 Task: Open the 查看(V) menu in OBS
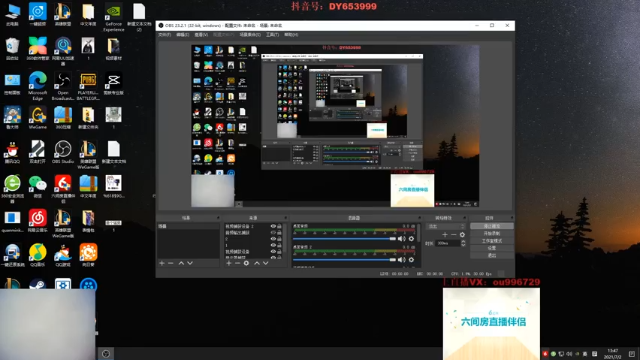(201, 35)
